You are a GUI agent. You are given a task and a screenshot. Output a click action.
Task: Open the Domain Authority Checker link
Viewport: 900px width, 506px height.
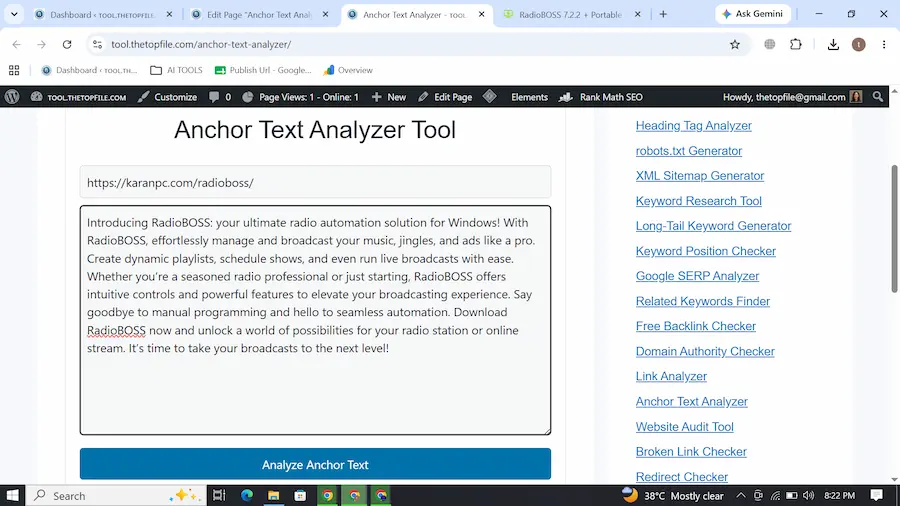click(705, 351)
